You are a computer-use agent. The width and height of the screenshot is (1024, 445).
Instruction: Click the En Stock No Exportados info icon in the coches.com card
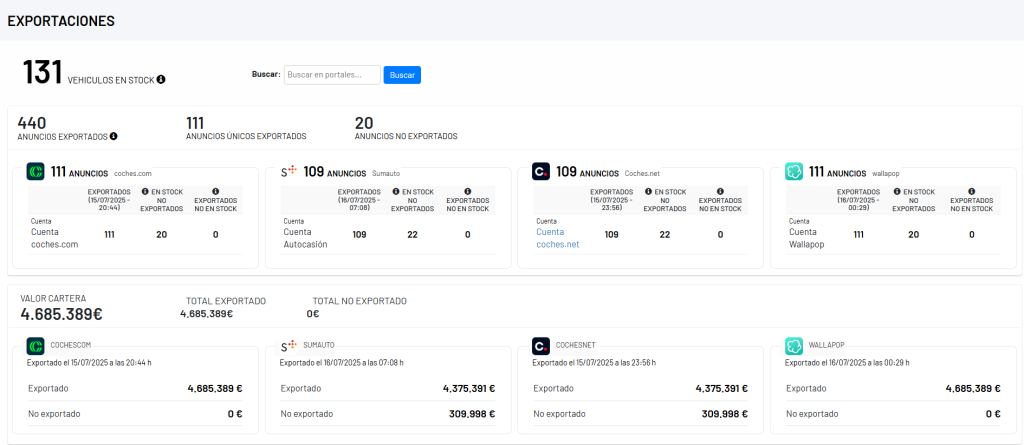[145, 190]
